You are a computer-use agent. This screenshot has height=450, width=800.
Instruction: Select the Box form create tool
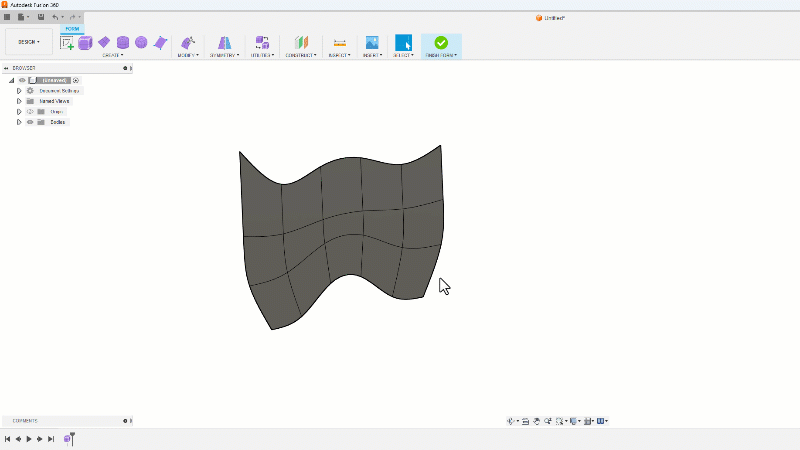coord(85,42)
